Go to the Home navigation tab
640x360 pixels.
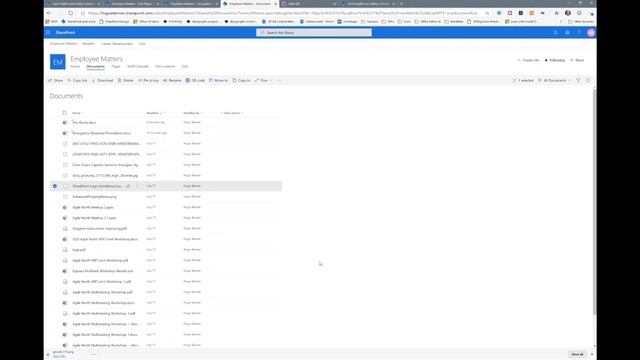click(x=75, y=66)
